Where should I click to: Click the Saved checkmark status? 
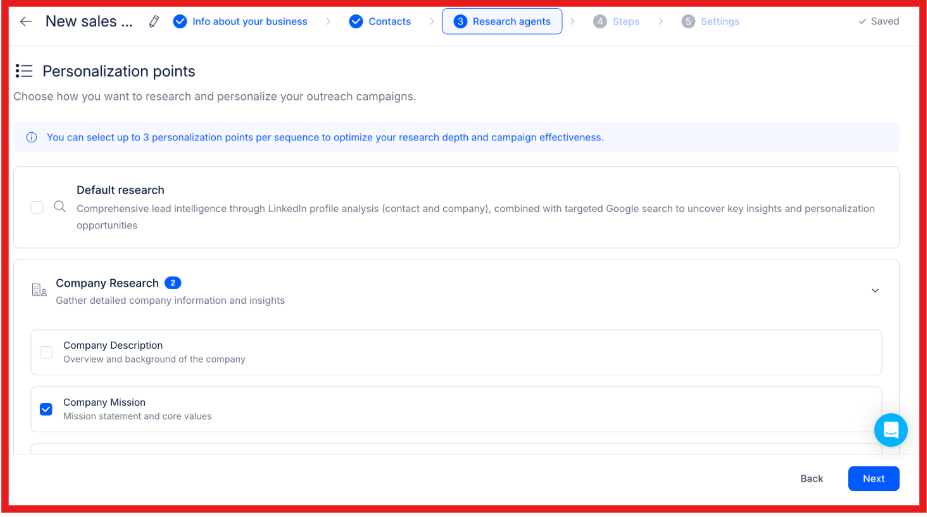(879, 21)
